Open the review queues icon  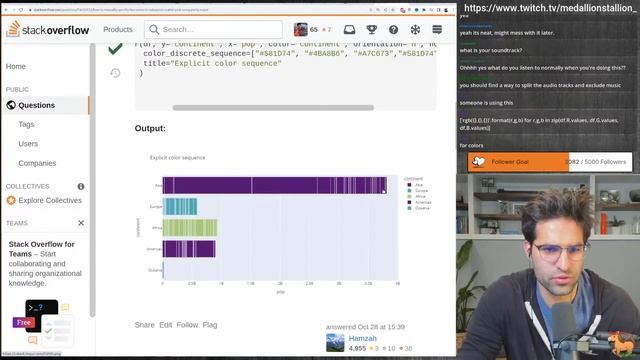415,29
